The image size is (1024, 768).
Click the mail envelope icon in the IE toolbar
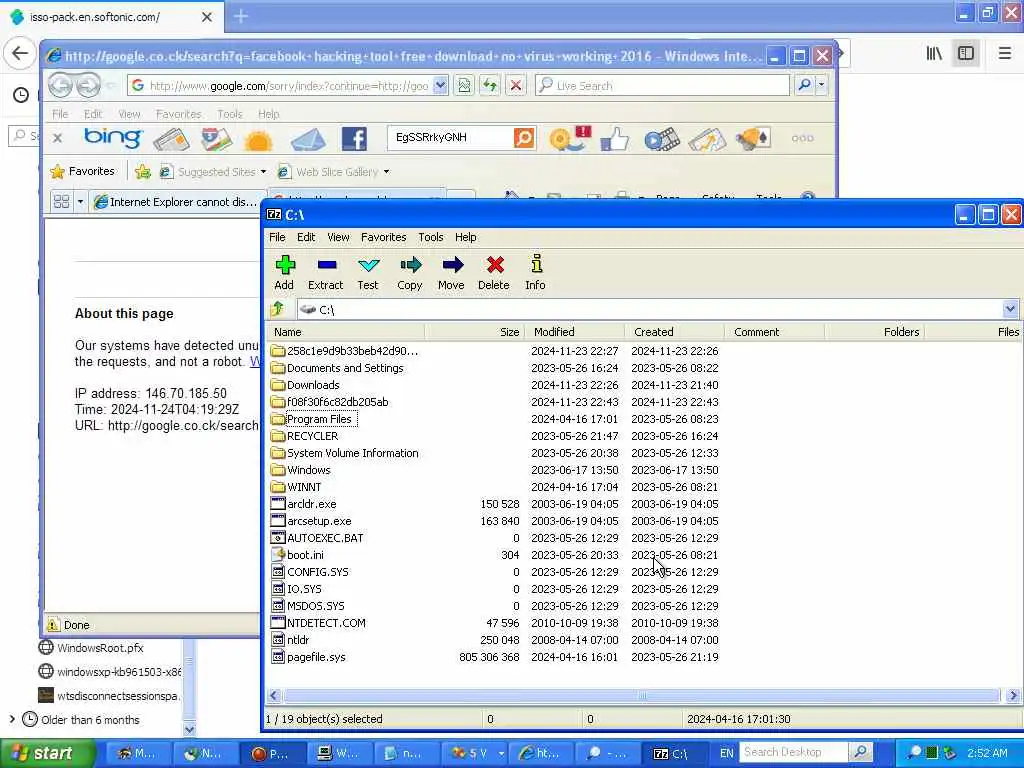point(308,139)
